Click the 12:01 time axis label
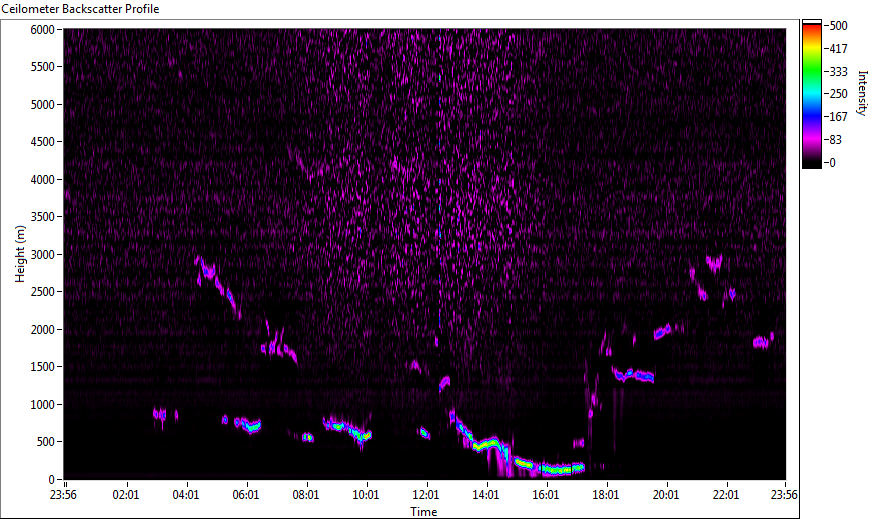872x519 pixels. (x=426, y=495)
